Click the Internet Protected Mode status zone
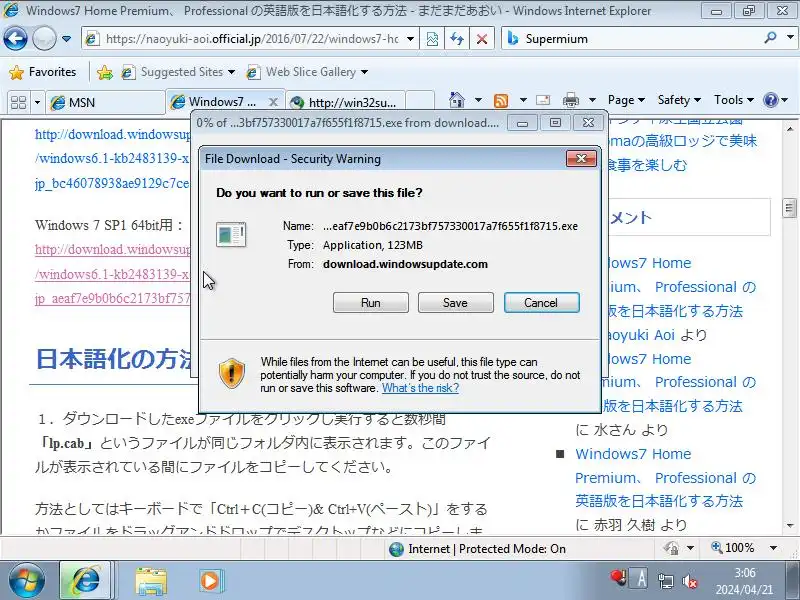The image size is (800, 600). click(477, 549)
